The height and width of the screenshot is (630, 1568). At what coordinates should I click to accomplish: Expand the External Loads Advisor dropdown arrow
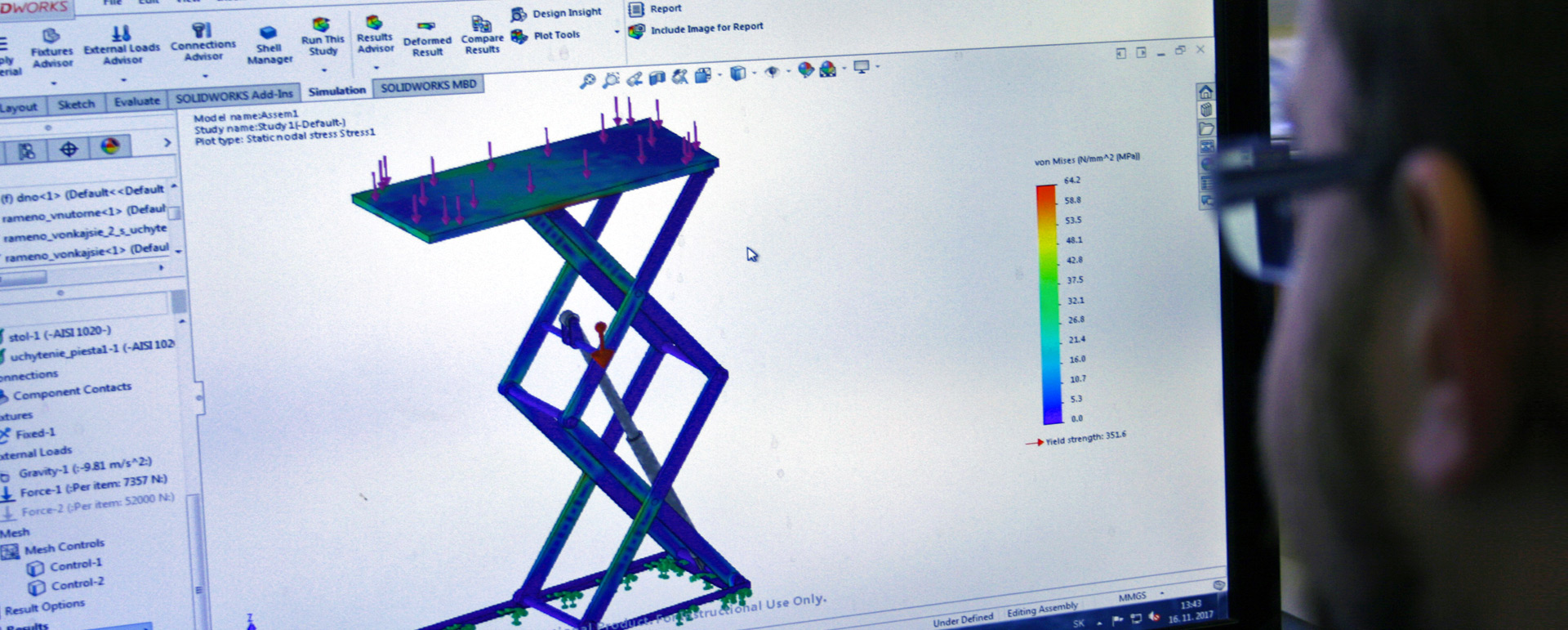(123, 80)
